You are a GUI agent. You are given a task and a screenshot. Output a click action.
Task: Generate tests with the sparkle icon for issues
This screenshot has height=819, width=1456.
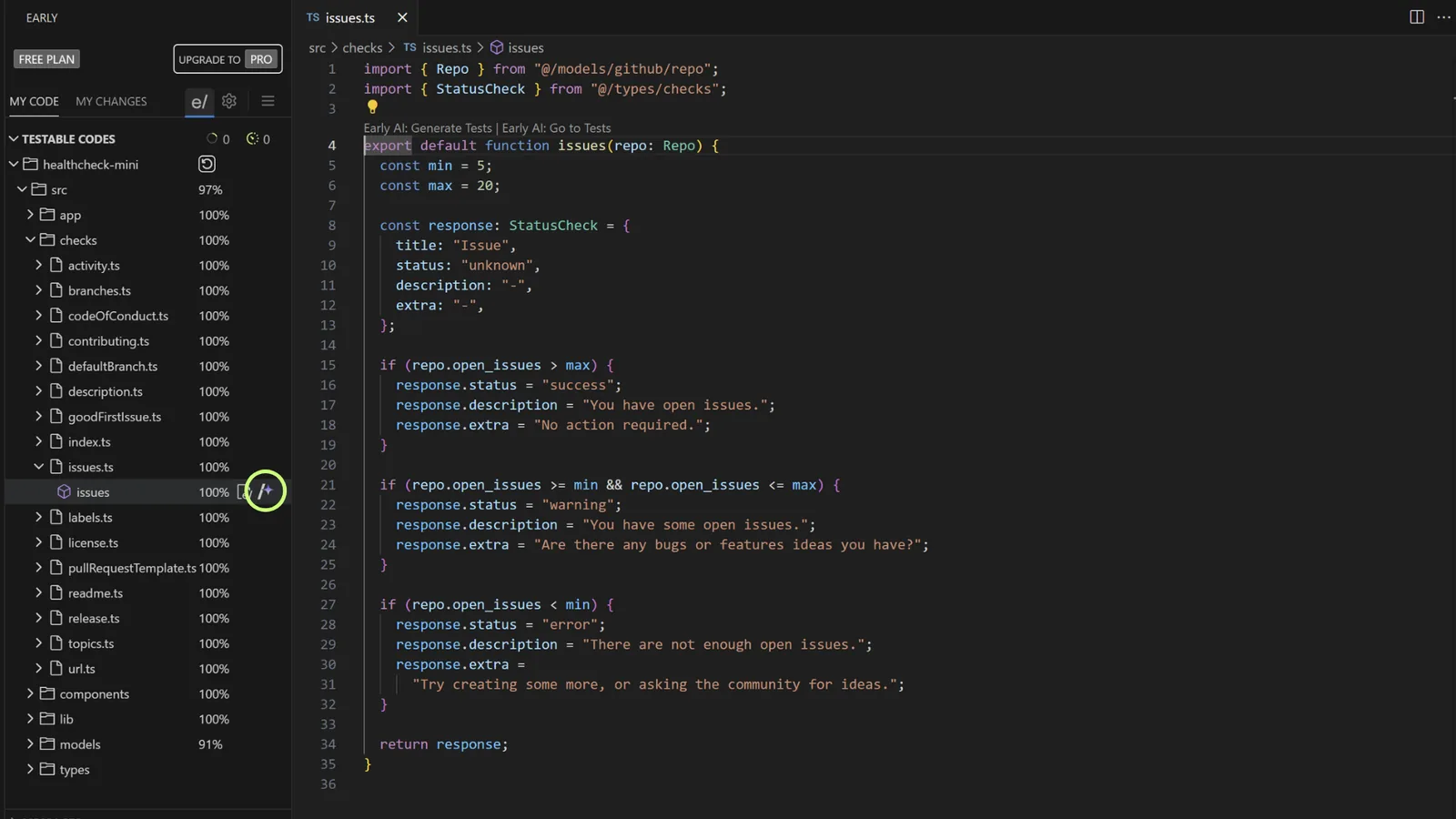click(266, 491)
